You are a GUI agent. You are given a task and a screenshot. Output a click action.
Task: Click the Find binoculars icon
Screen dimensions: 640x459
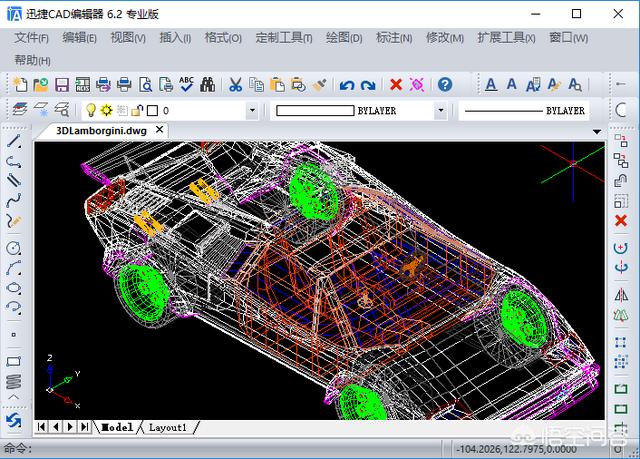point(208,85)
